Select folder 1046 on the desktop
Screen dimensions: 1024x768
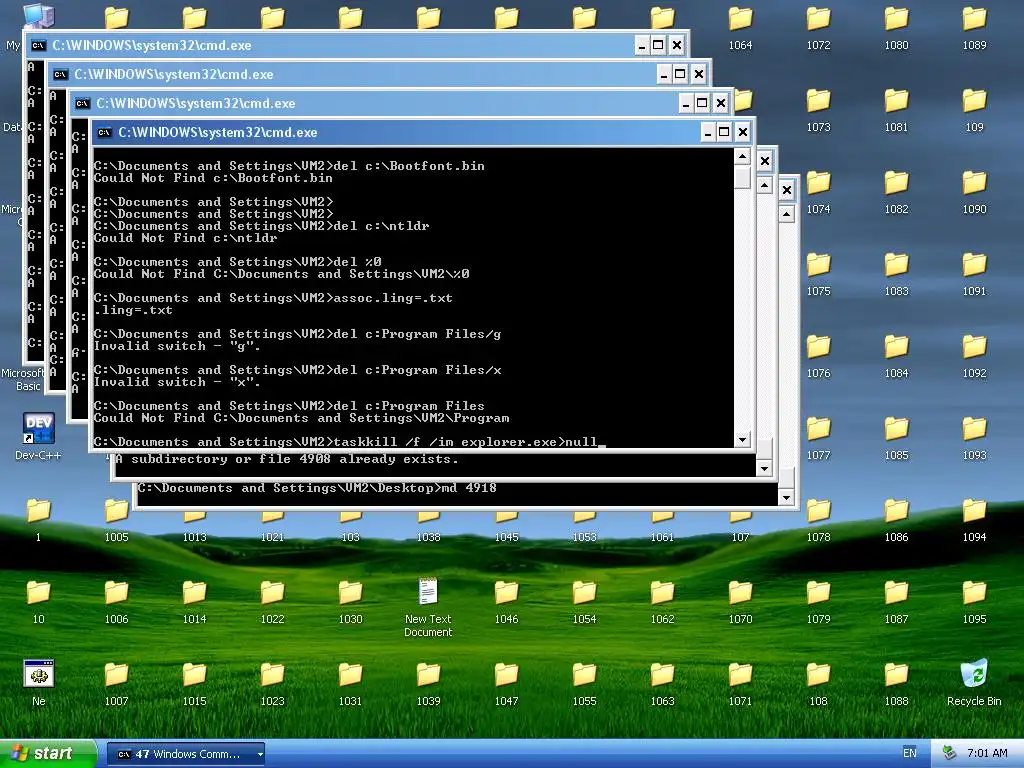(506, 601)
